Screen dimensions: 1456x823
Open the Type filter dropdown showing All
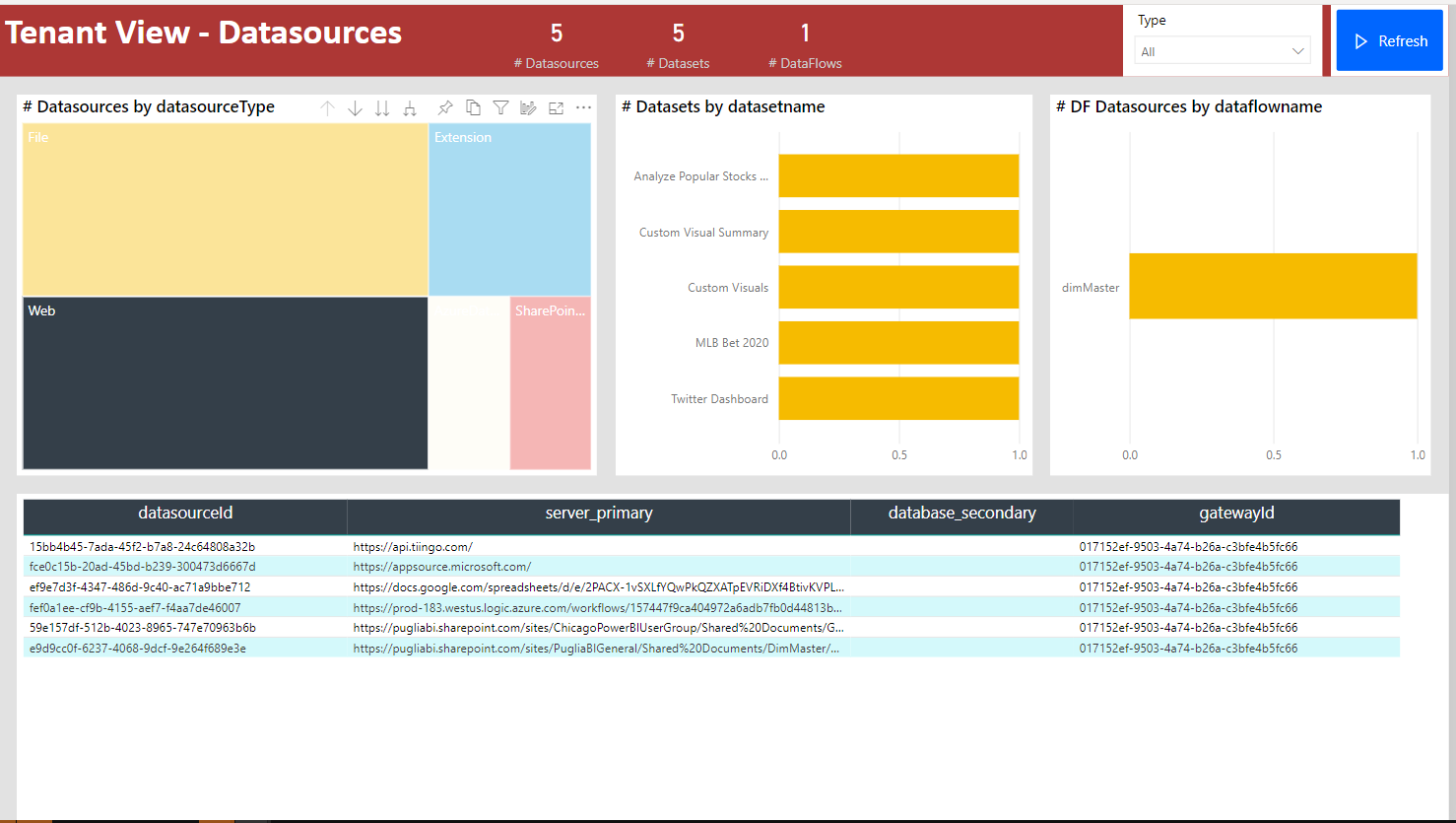[x=1222, y=48]
